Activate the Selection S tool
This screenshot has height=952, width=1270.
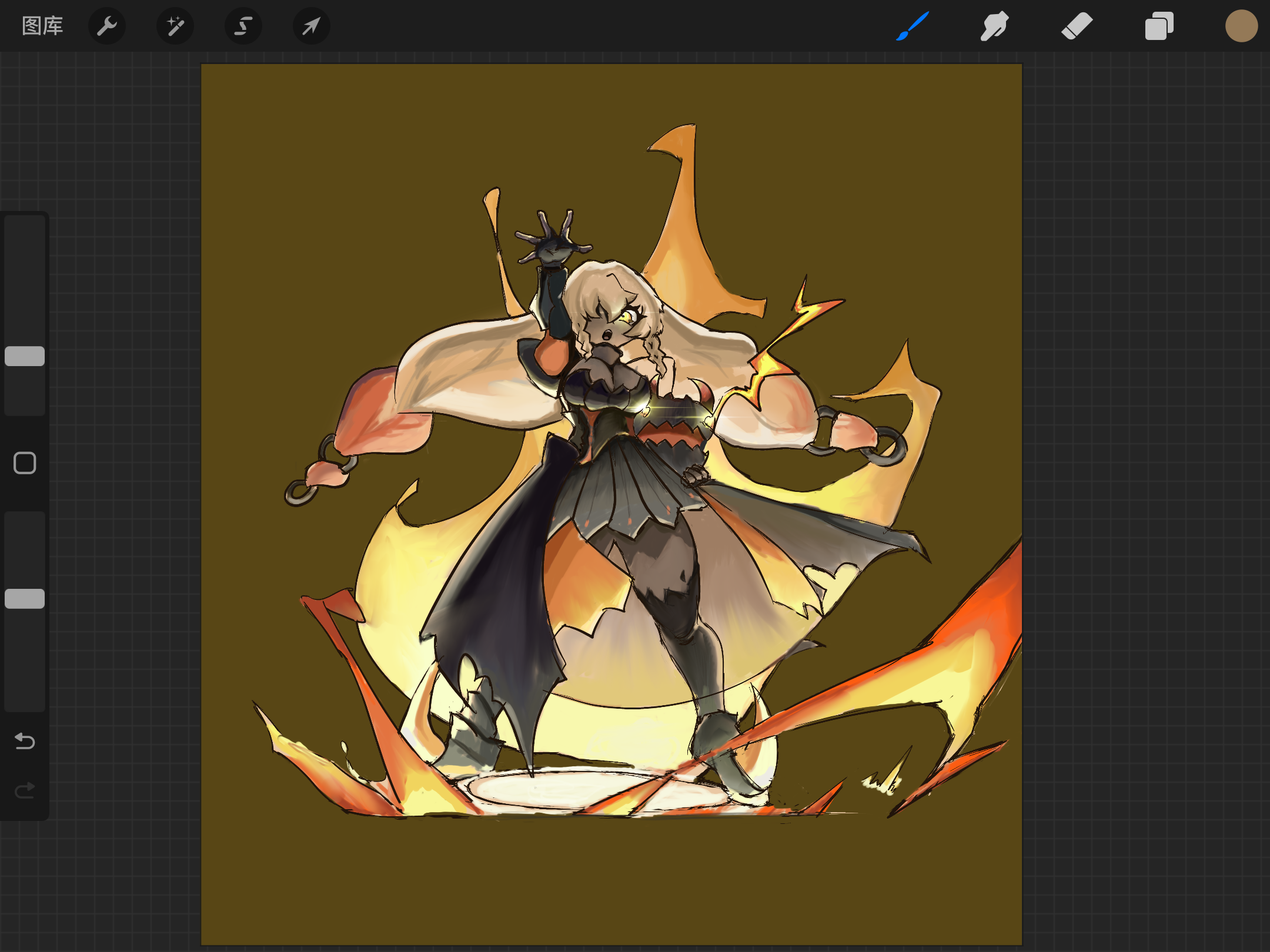(x=243, y=26)
